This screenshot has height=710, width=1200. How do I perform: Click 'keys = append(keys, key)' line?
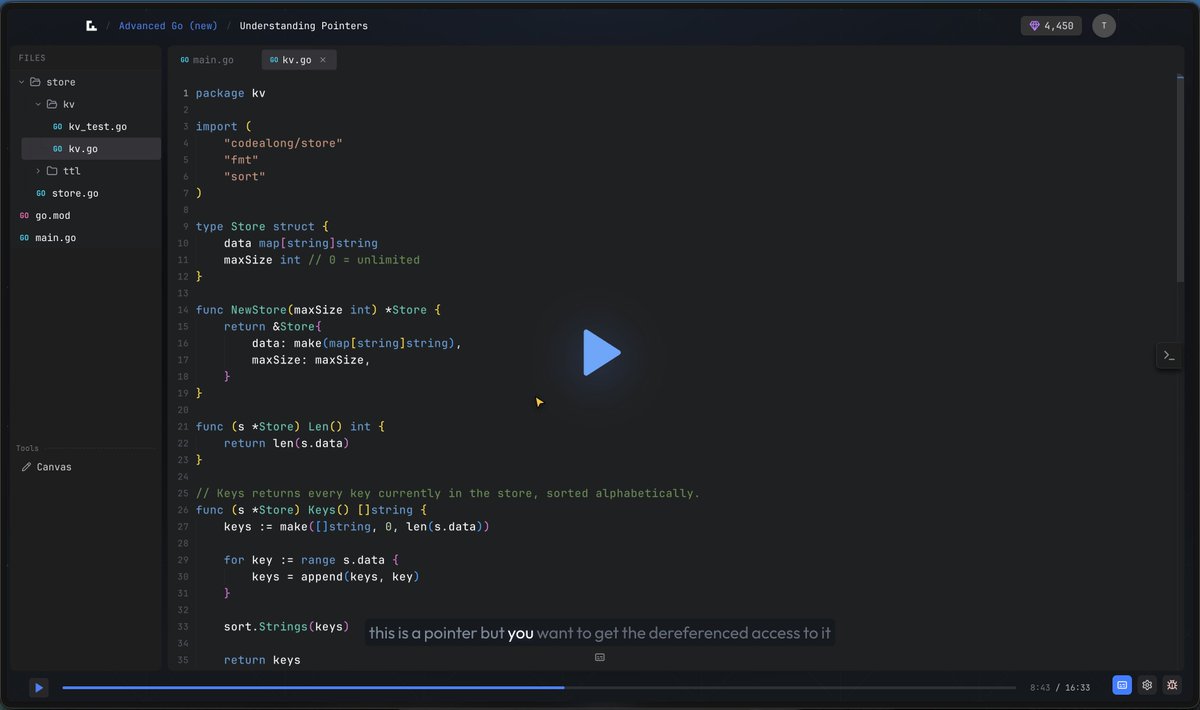(336, 577)
